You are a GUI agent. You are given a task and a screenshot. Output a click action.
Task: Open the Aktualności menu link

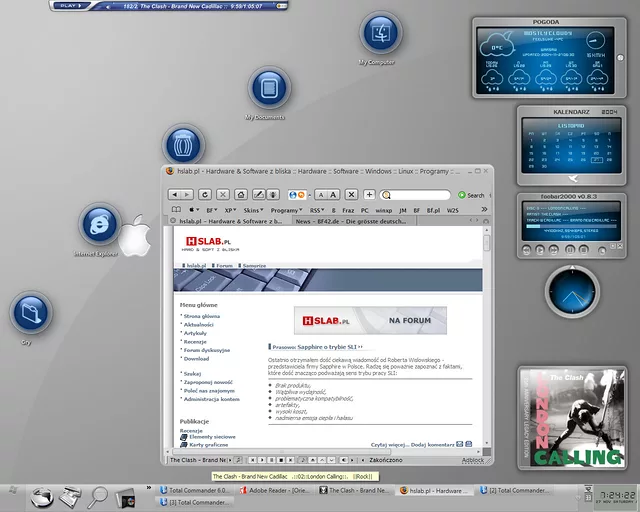tap(198, 325)
